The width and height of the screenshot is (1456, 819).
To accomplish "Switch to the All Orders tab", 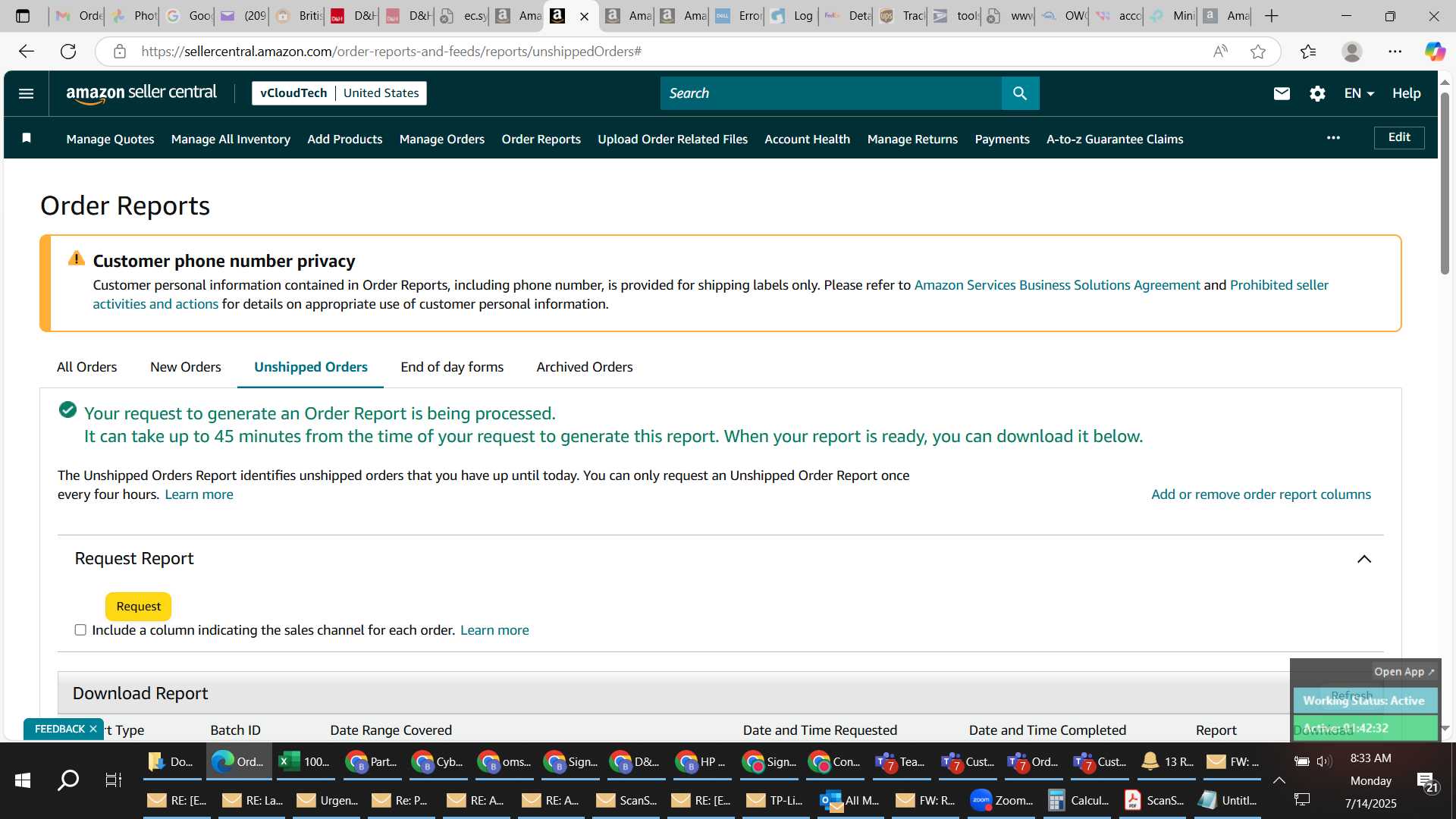I will (x=87, y=367).
